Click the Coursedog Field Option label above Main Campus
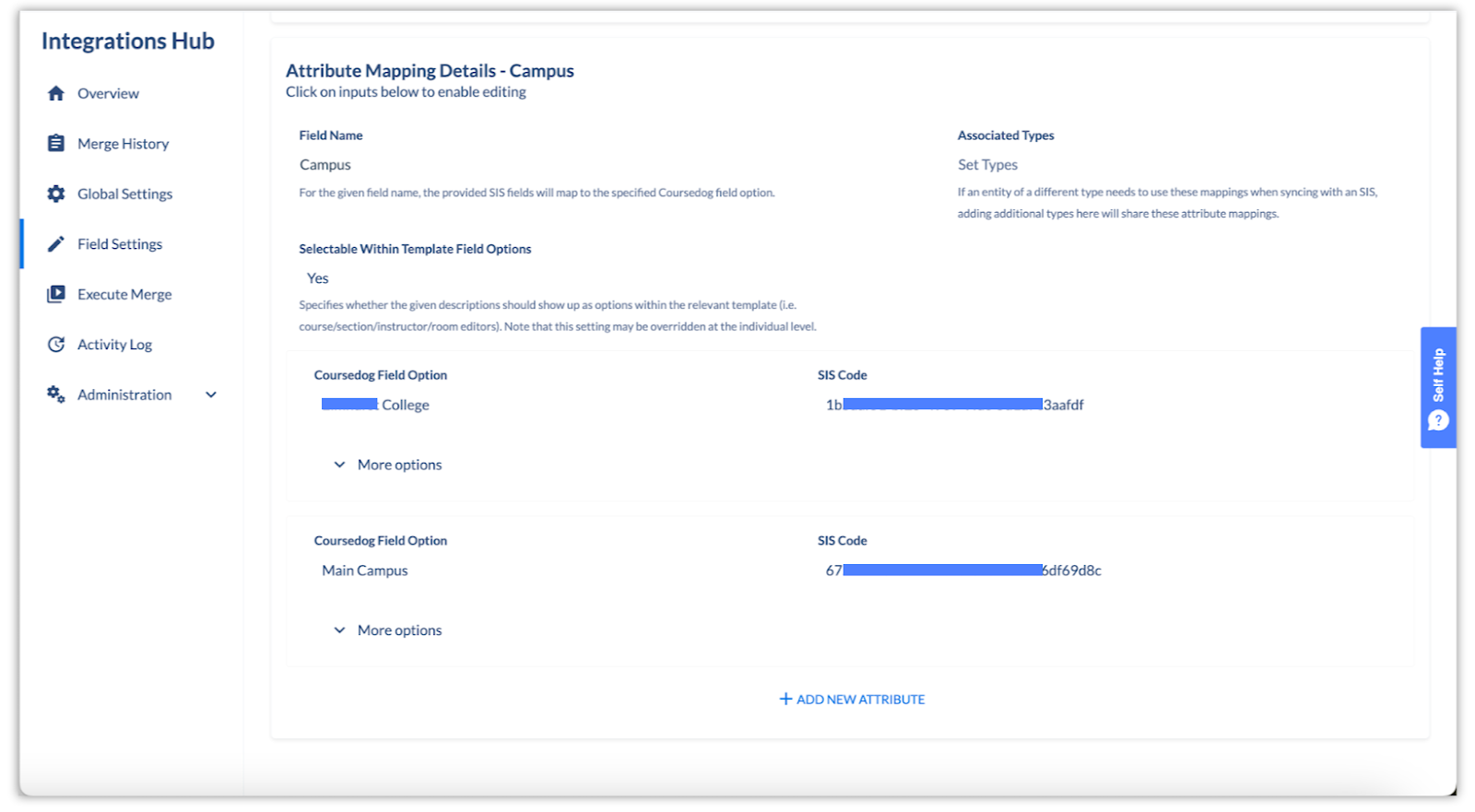 [x=381, y=541]
